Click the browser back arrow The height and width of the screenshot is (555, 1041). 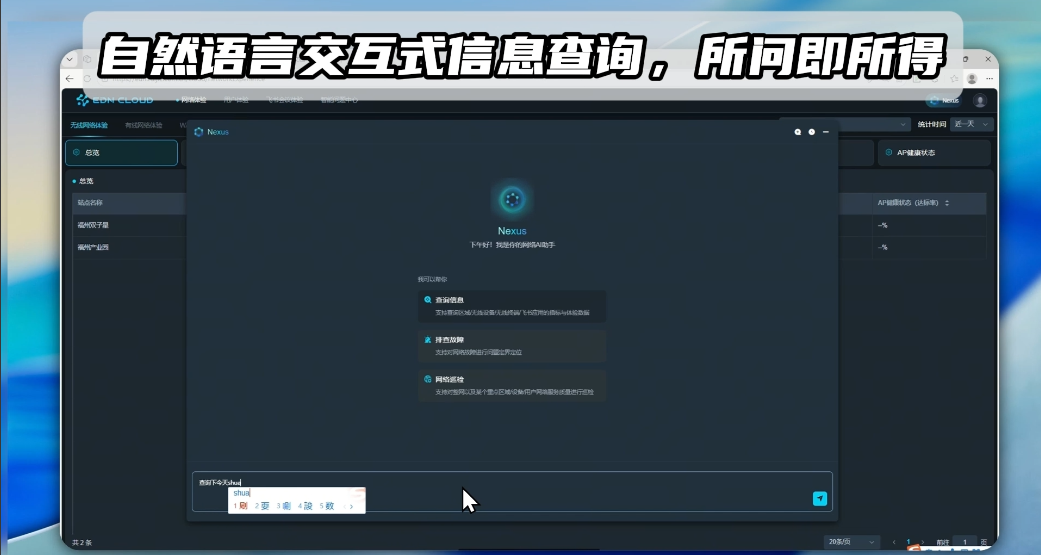[x=70, y=78]
